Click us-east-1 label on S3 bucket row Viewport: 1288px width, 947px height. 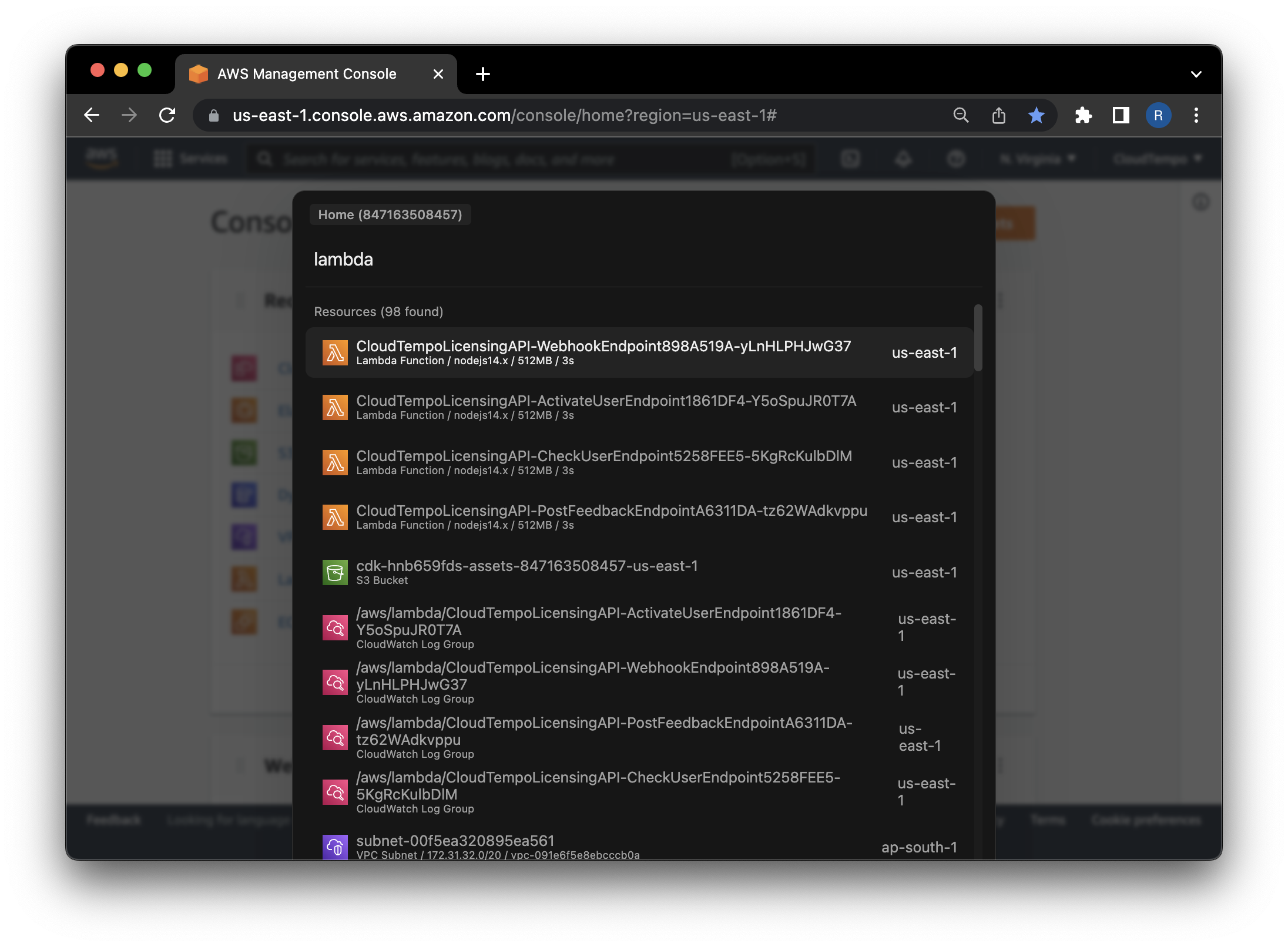(x=924, y=572)
